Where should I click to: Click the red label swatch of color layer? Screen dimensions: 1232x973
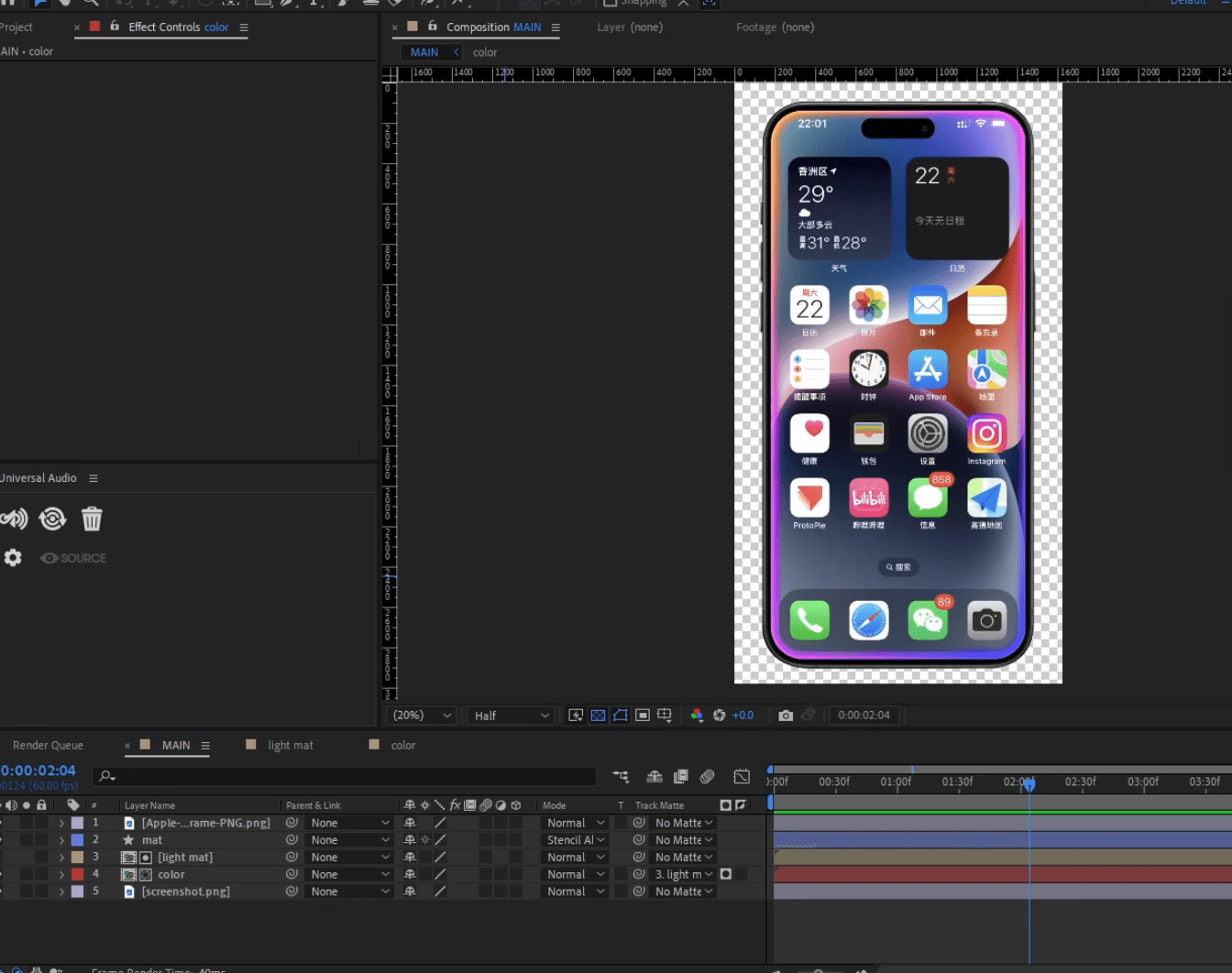click(x=78, y=875)
